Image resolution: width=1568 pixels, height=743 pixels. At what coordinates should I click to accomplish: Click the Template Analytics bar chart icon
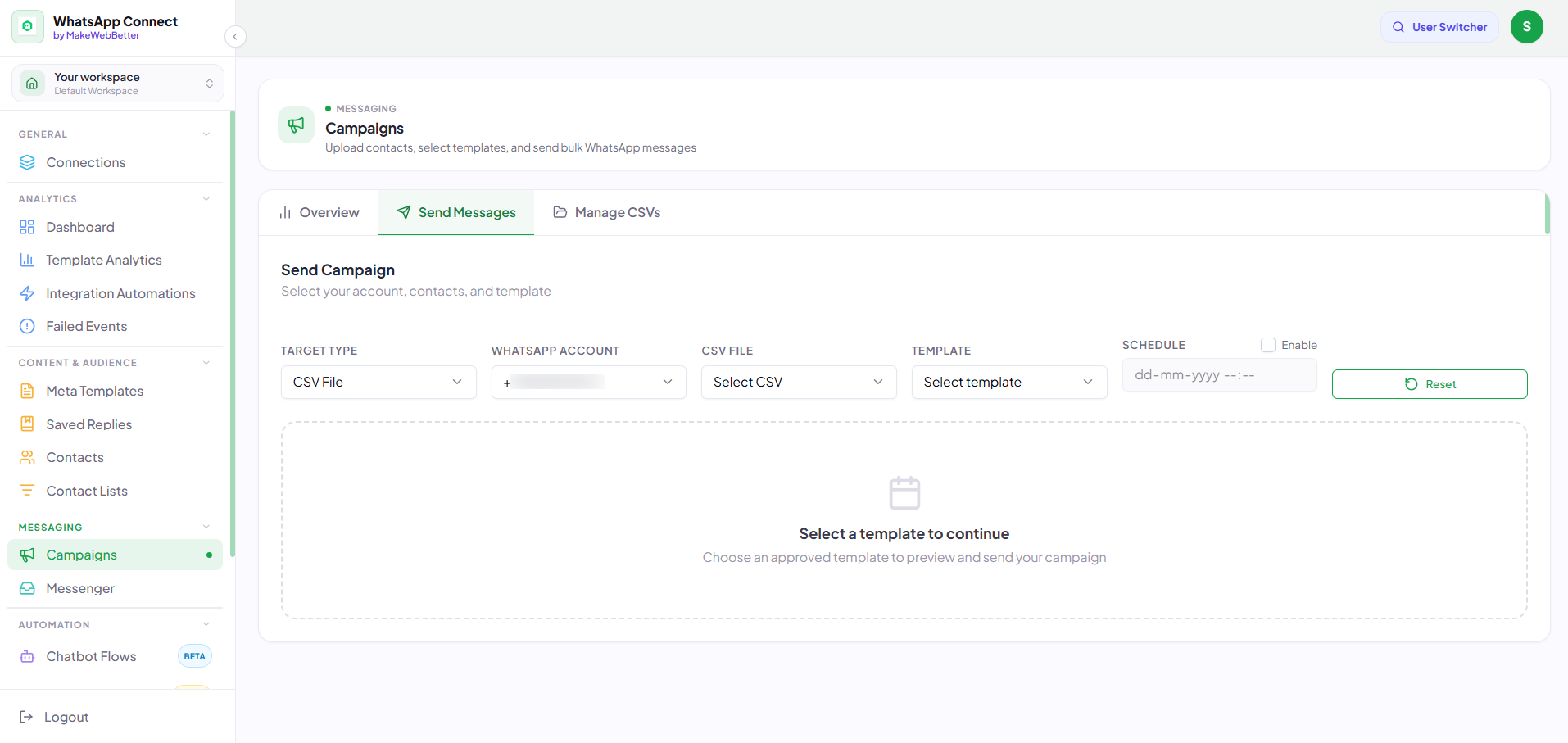coord(27,260)
